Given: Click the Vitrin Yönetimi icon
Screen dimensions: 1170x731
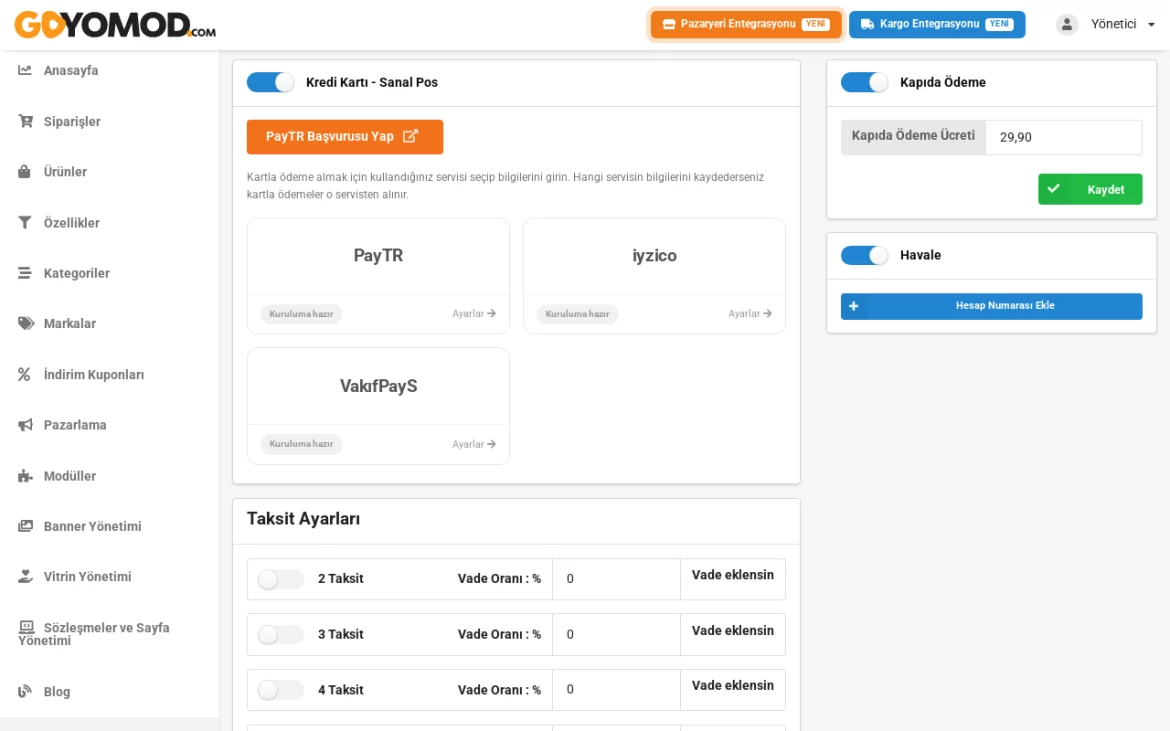Looking at the screenshot, I should point(25,576).
